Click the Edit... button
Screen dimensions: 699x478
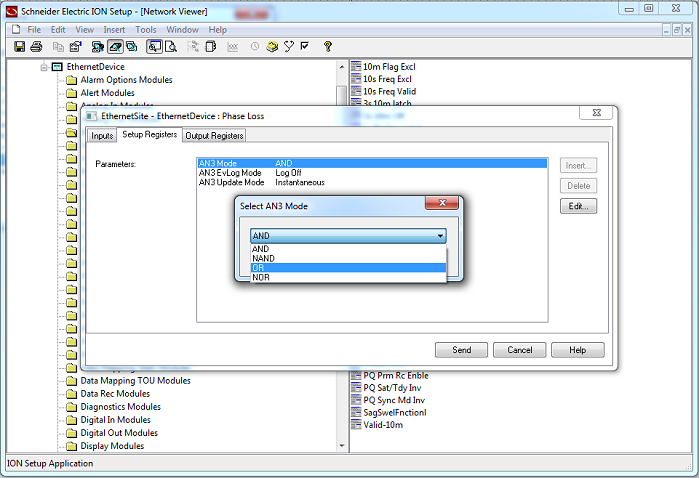point(578,206)
